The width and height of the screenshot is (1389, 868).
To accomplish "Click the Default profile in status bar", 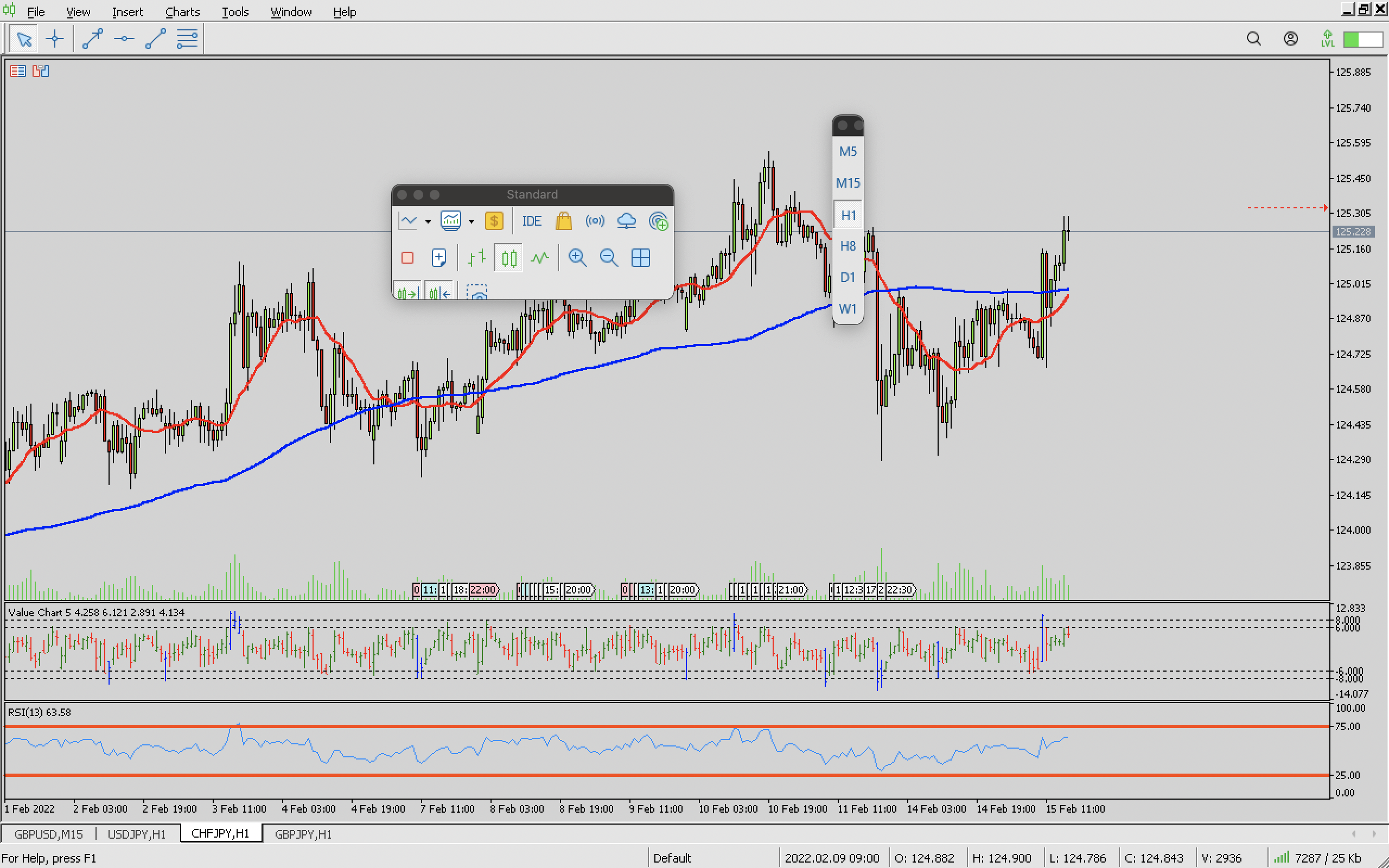I will [672, 858].
